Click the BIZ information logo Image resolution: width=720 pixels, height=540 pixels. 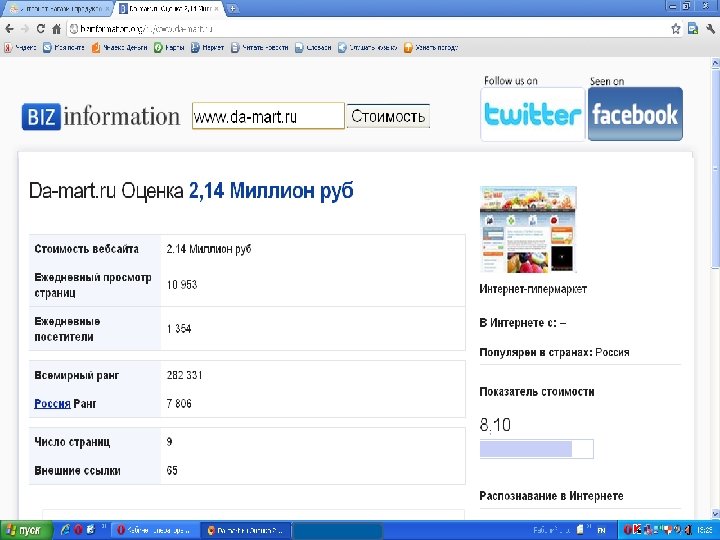(101, 117)
